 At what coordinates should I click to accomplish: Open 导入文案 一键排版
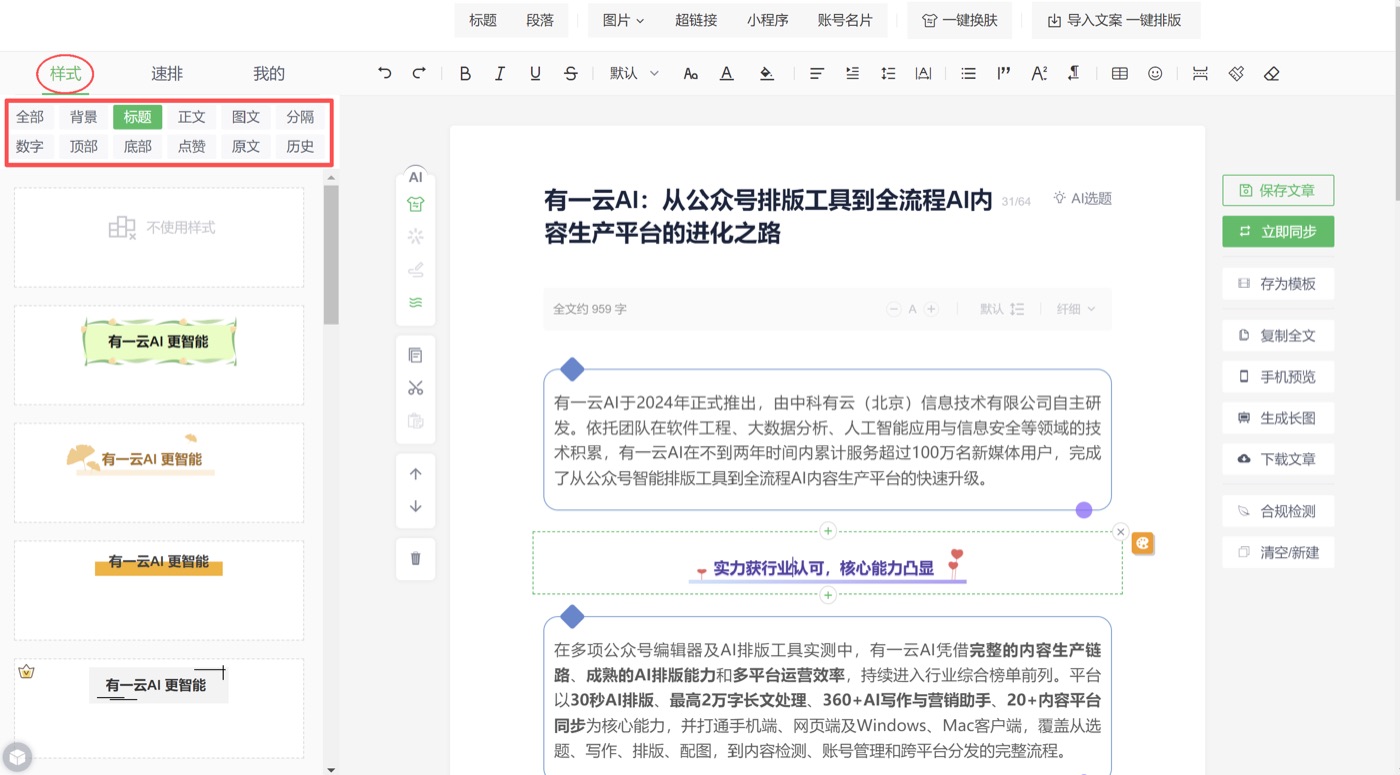(1115, 20)
